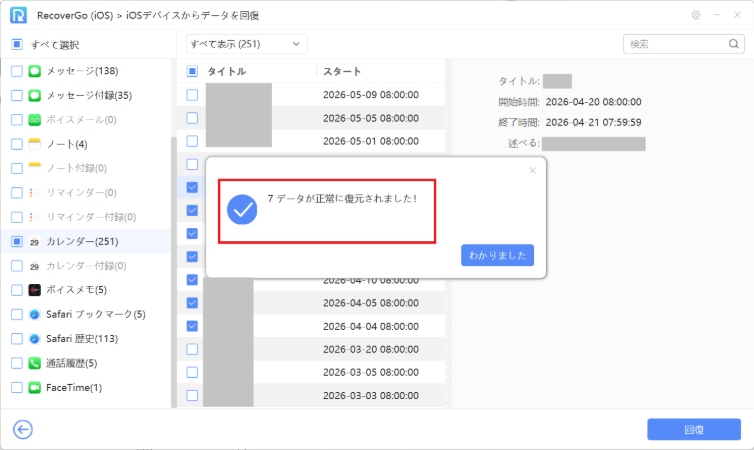This screenshot has height=450, width=754.
Task: Uncheck the 2026-04-05 08:00:00 row checkbox
Action: pyautogui.click(x=192, y=303)
